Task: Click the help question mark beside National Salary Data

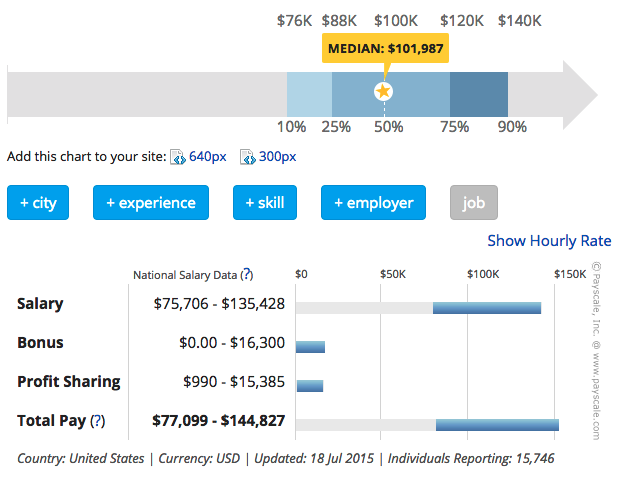Action: tap(247, 274)
